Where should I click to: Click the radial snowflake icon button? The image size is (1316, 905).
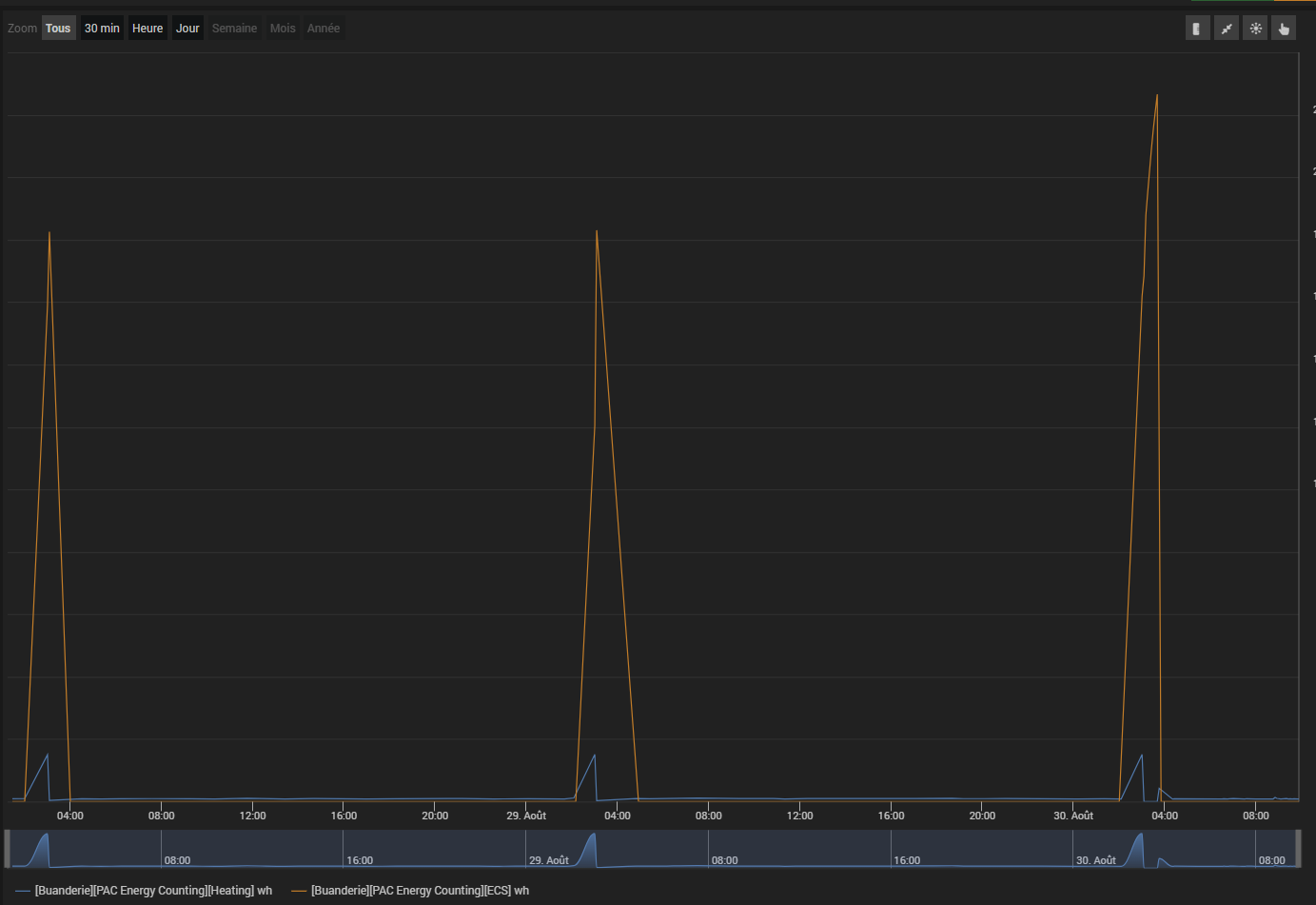tap(1255, 29)
